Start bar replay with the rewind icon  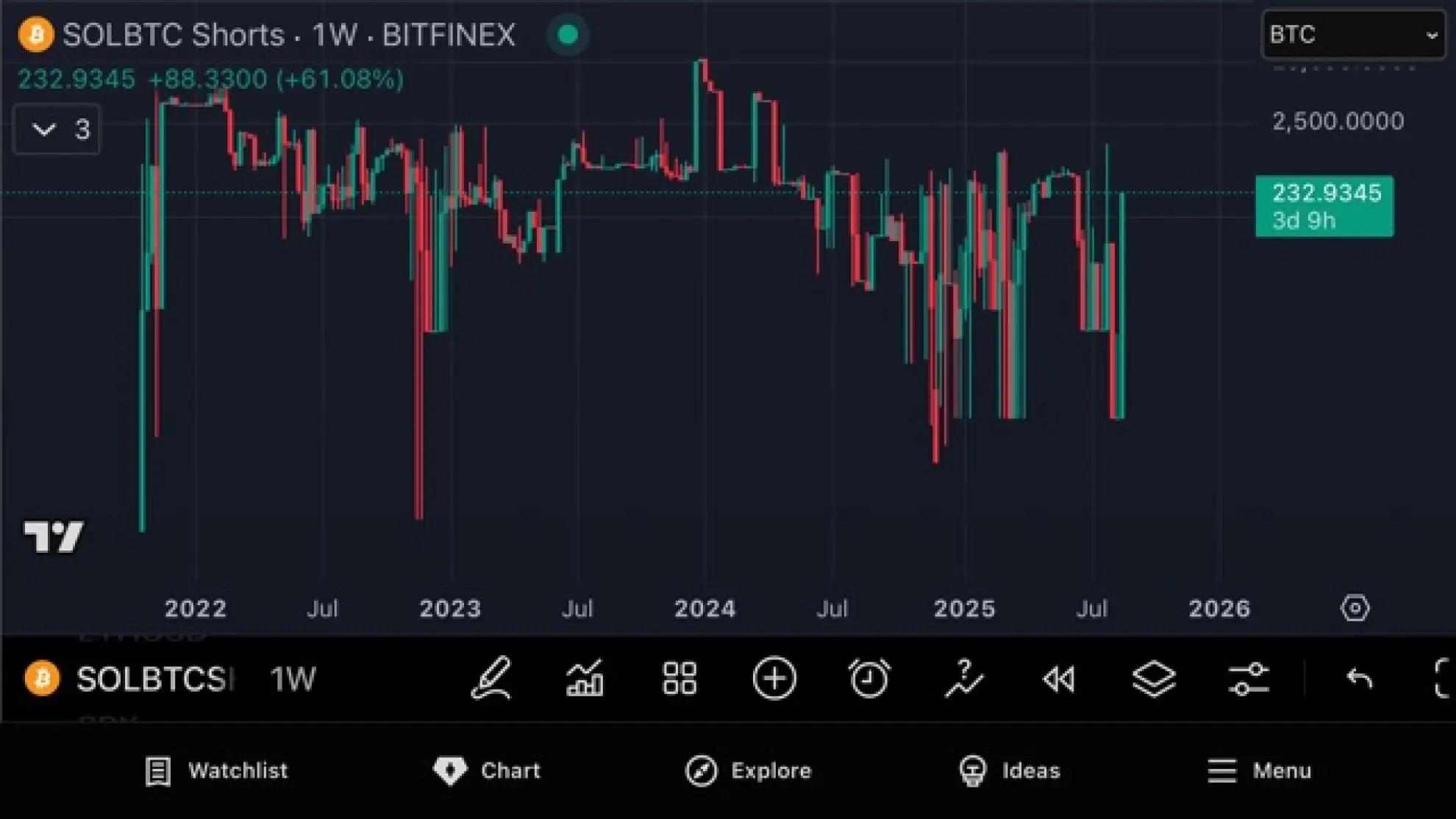(1059, 679)
